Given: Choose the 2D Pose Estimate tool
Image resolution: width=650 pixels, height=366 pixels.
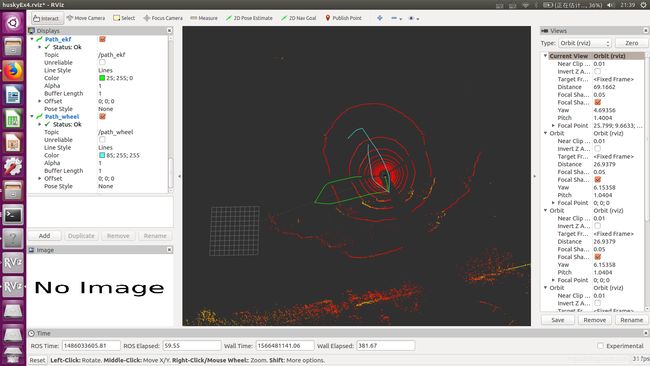Looking at the screenshot, I should tap(249, 18).
